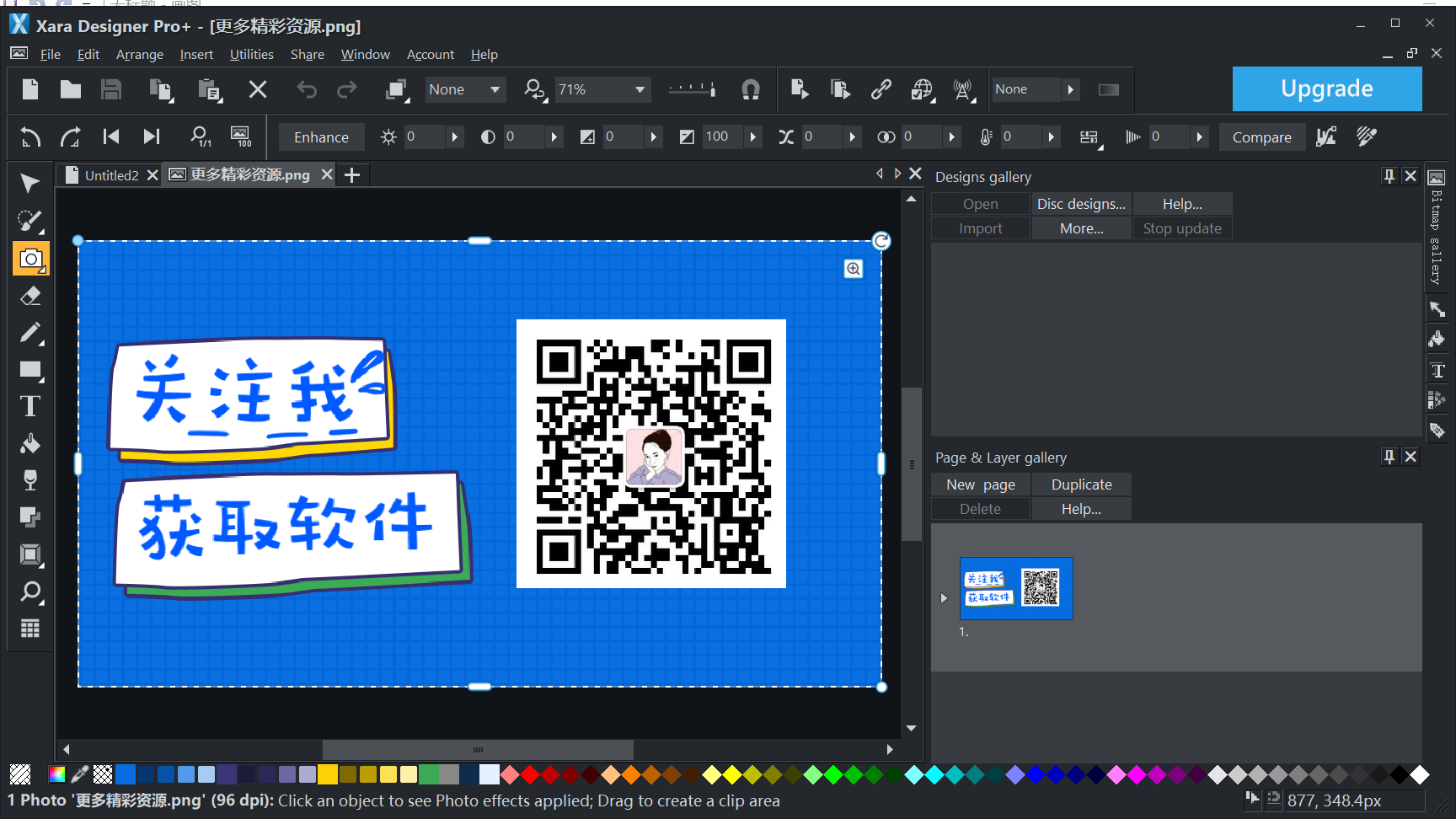Viewport: 1456px width, 819px height.
Task: Click Disc designs... button
Action: tap(1081, 204)
